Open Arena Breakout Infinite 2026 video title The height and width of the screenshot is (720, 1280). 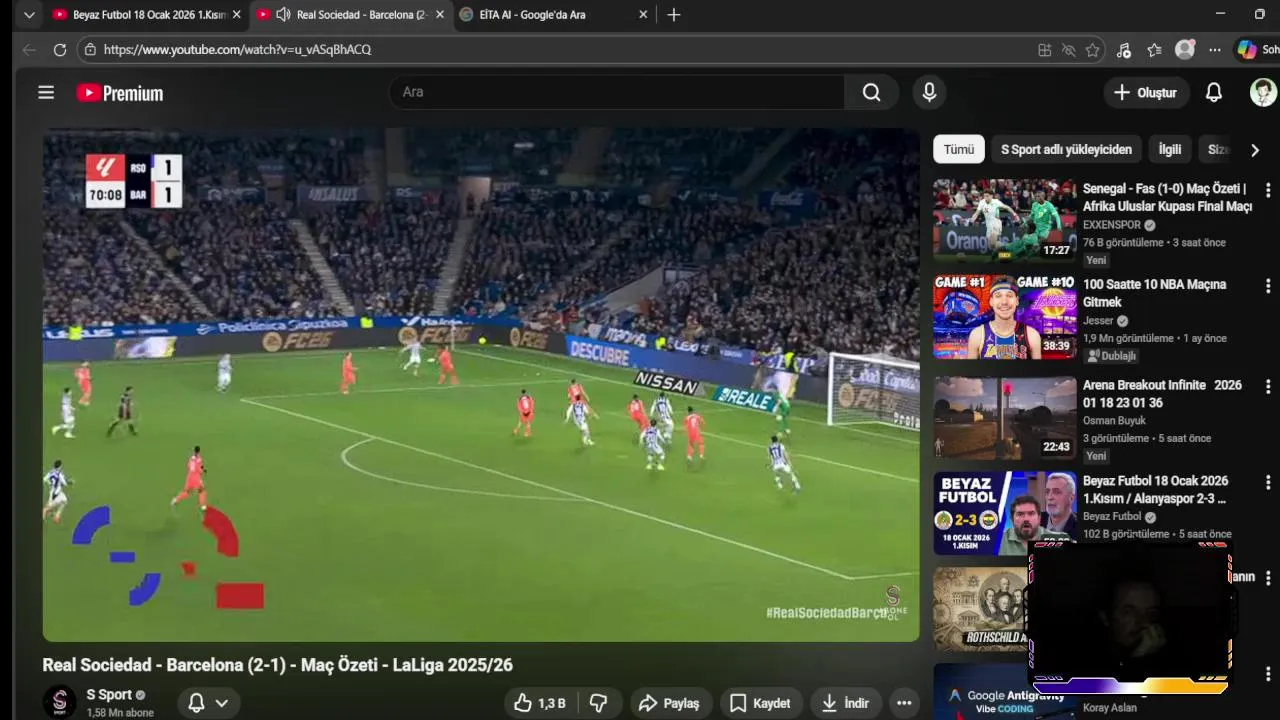tap(1162, 393)
